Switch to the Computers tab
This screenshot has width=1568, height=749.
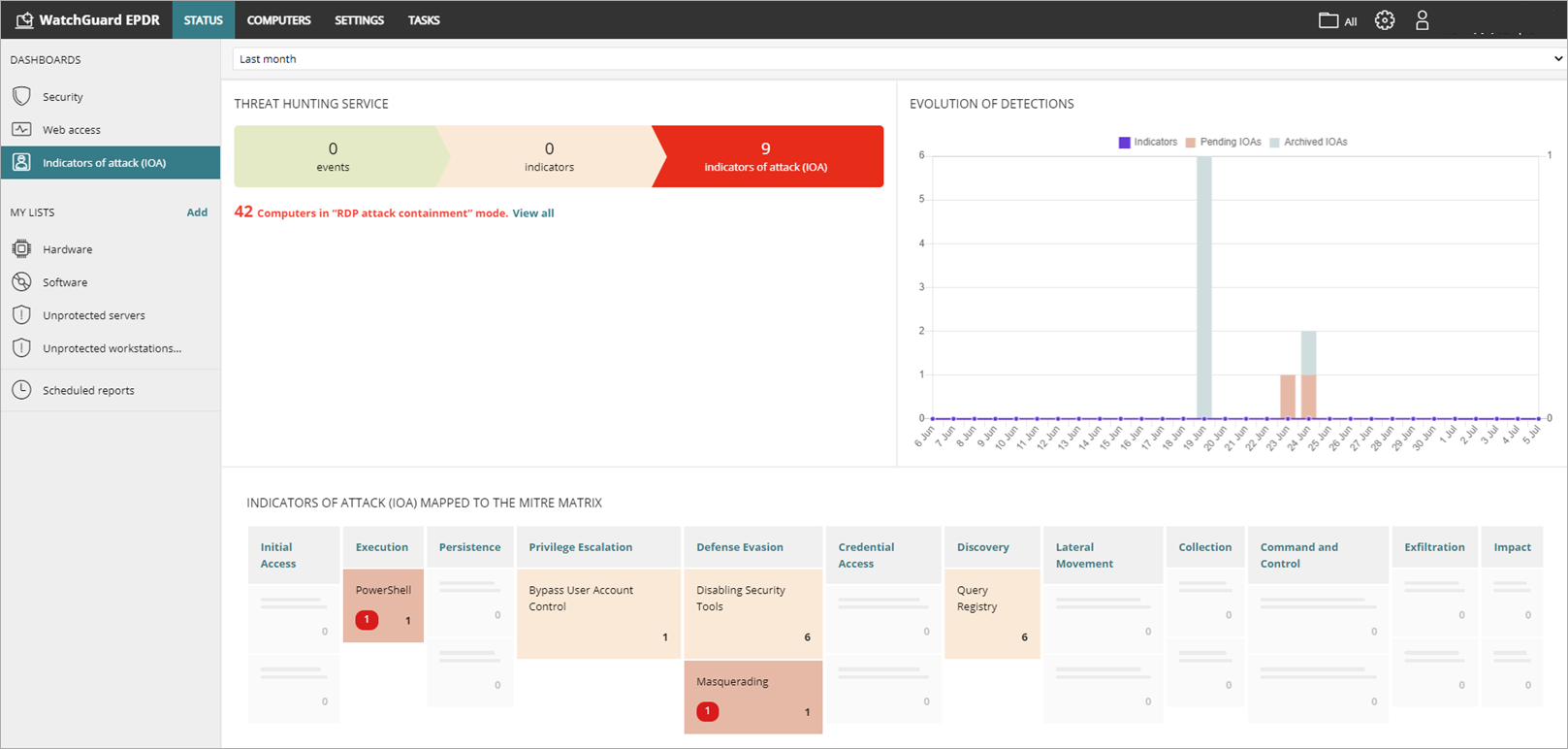pos(278,20)
